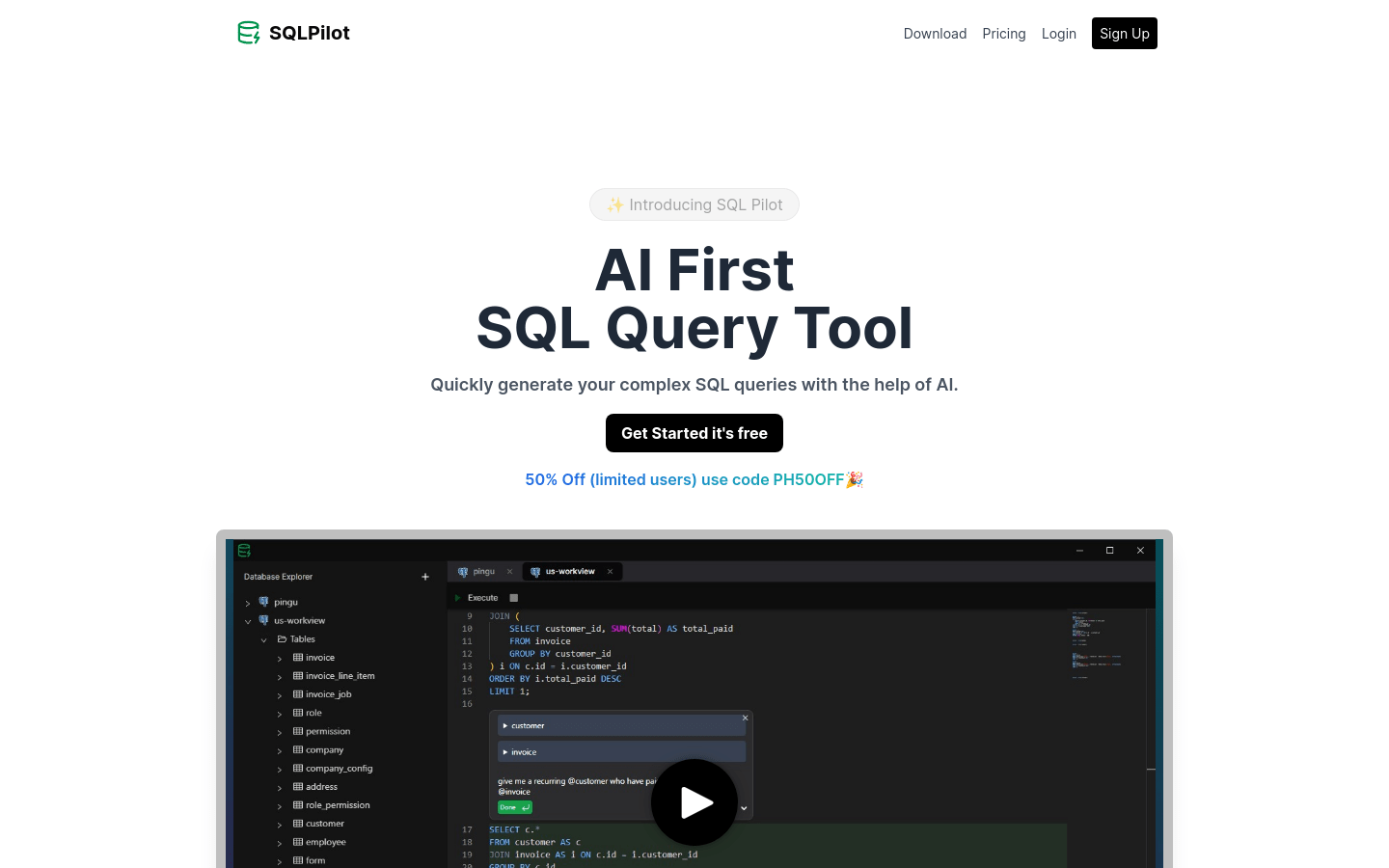Select the role_permission table row
This screenshot has height=868, width=1389.
(339, 805)
